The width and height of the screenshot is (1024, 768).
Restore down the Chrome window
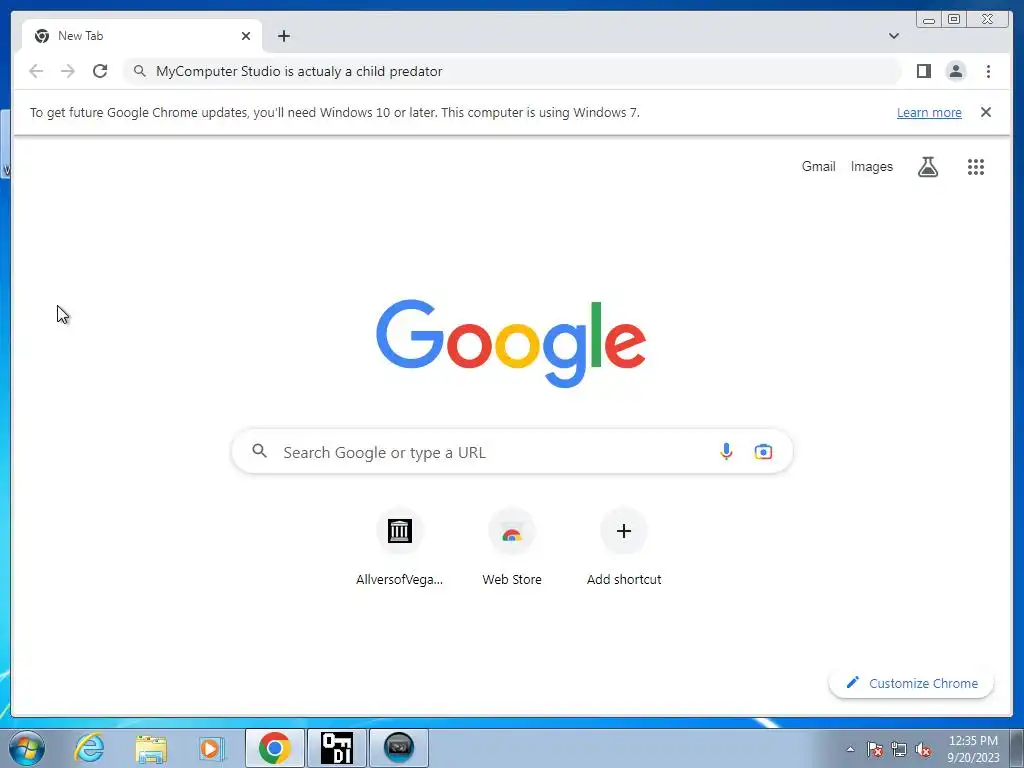click(954, 20)
